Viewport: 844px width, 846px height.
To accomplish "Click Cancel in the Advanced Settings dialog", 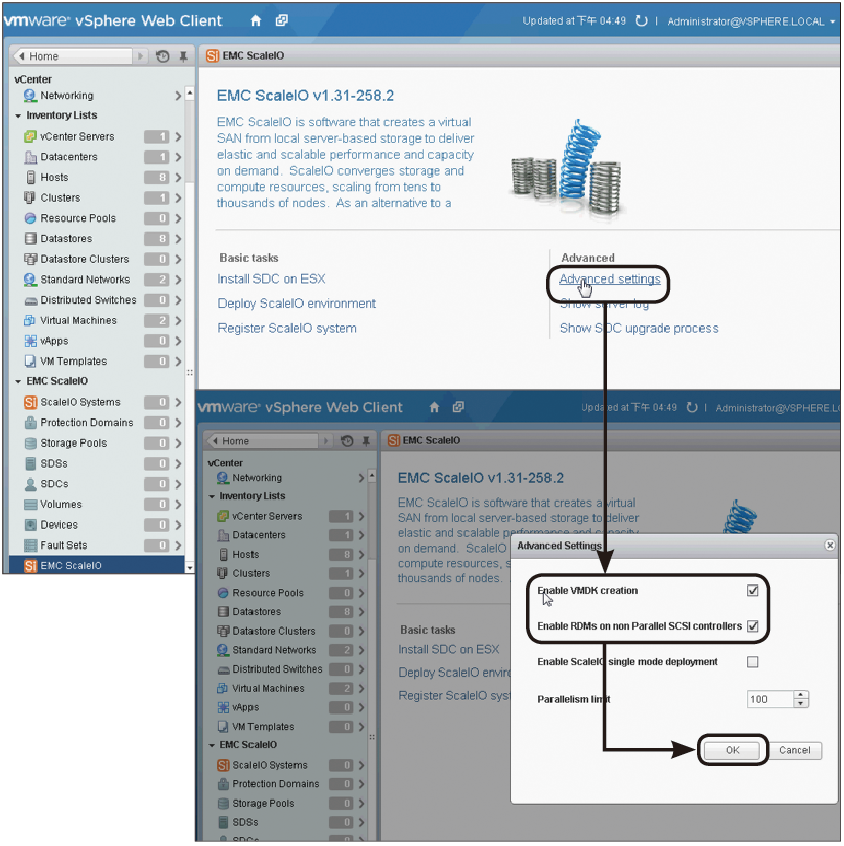I will 794,751.
